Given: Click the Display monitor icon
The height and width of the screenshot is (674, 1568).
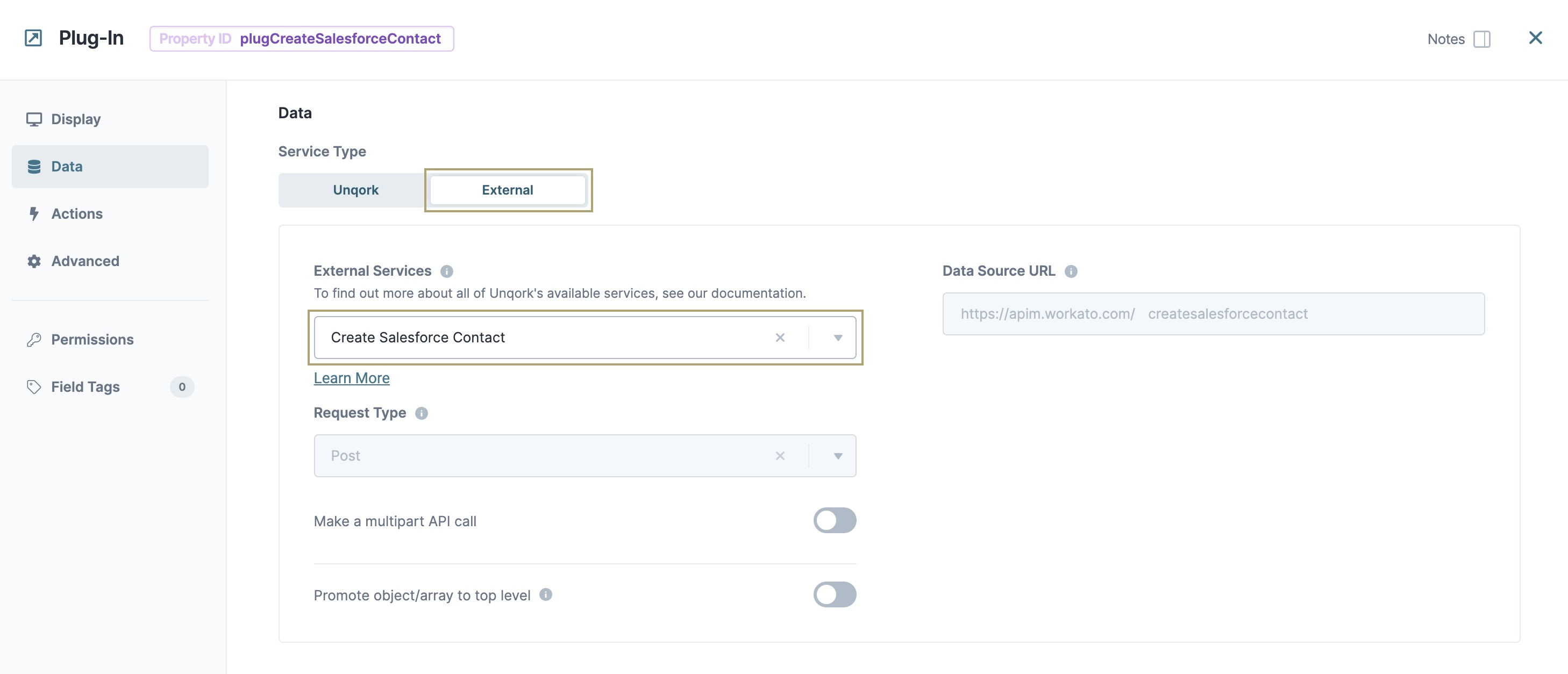Looking at the screenshot, I should pyautogui.click(x=34, y=119).
